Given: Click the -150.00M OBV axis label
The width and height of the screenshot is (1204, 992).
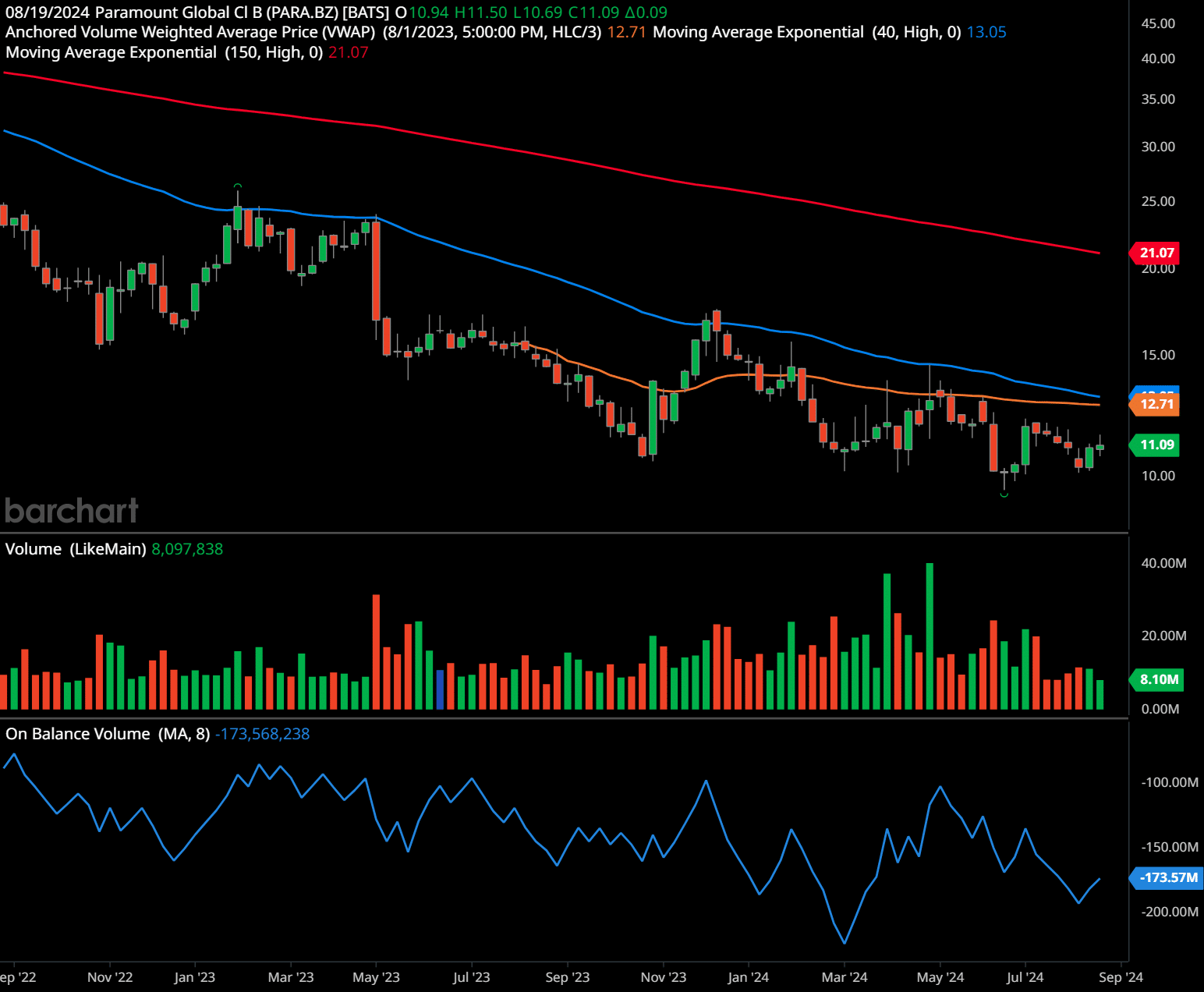Looking at the screenshot, I should pos(1170,847).
